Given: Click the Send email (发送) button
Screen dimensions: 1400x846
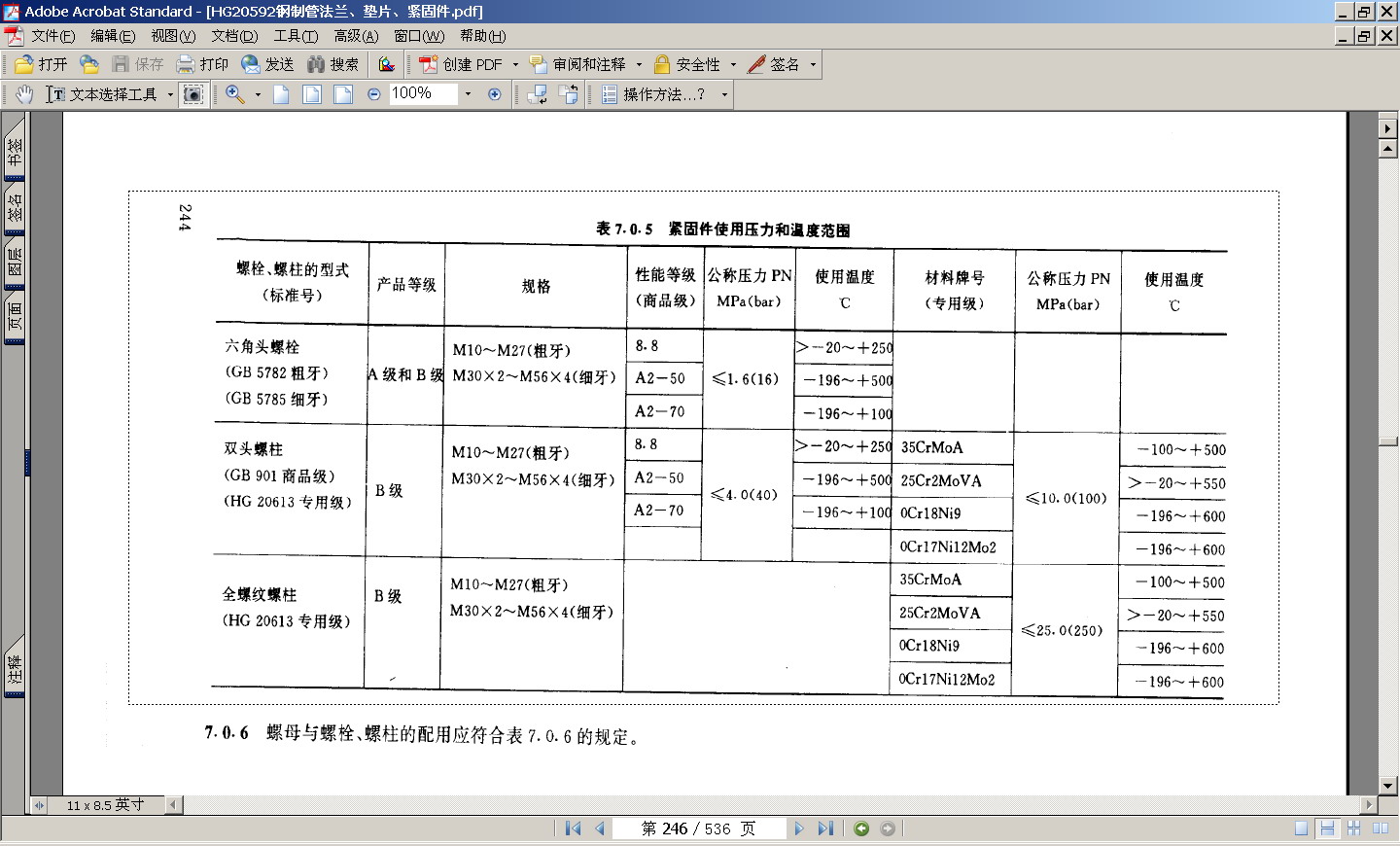Looking at the screenshot, I should coord(267,64).
